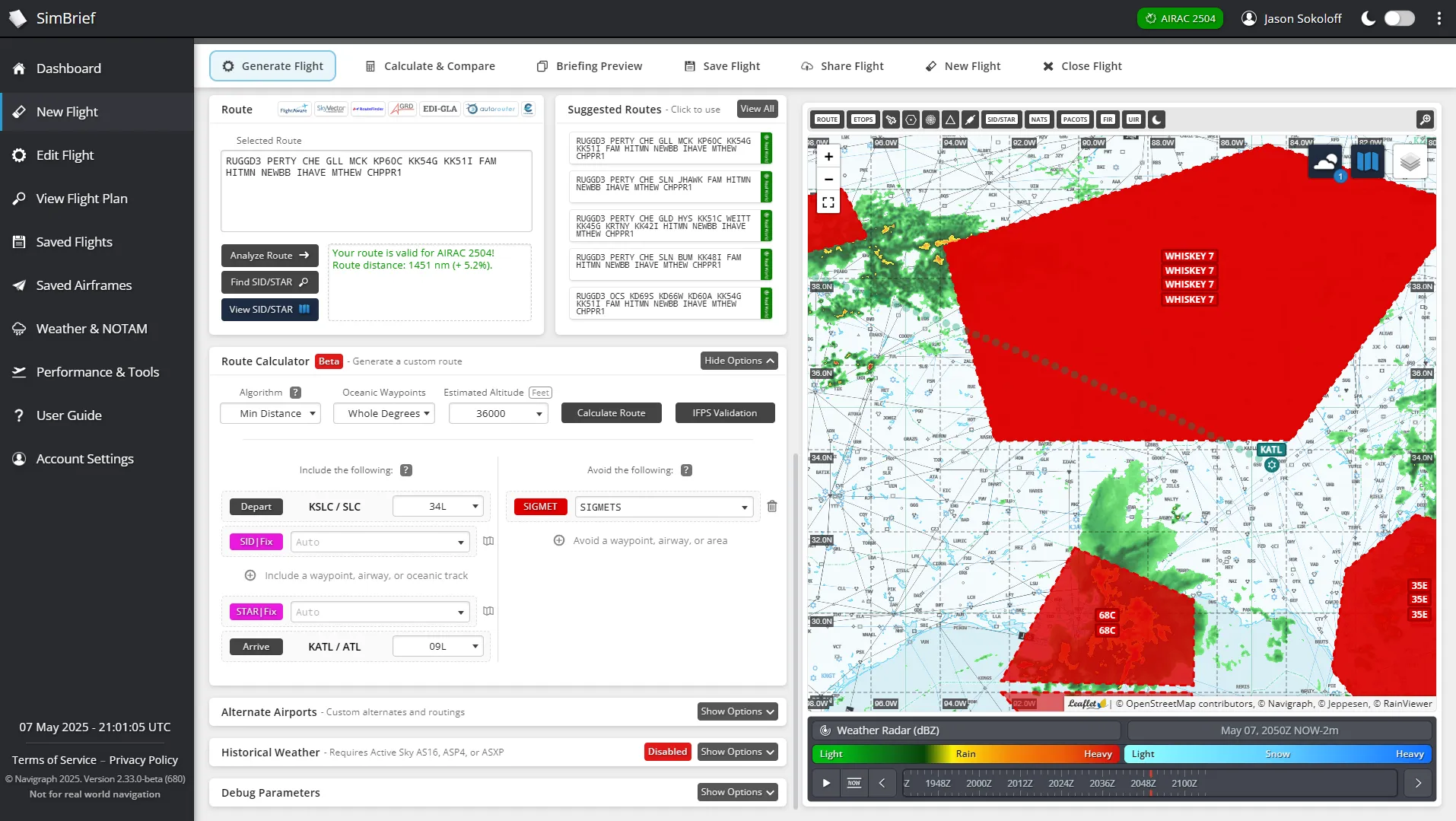Click the fullscreen map icon
This screenshot has width=1456, height=821.
click(x=828, y=202)
